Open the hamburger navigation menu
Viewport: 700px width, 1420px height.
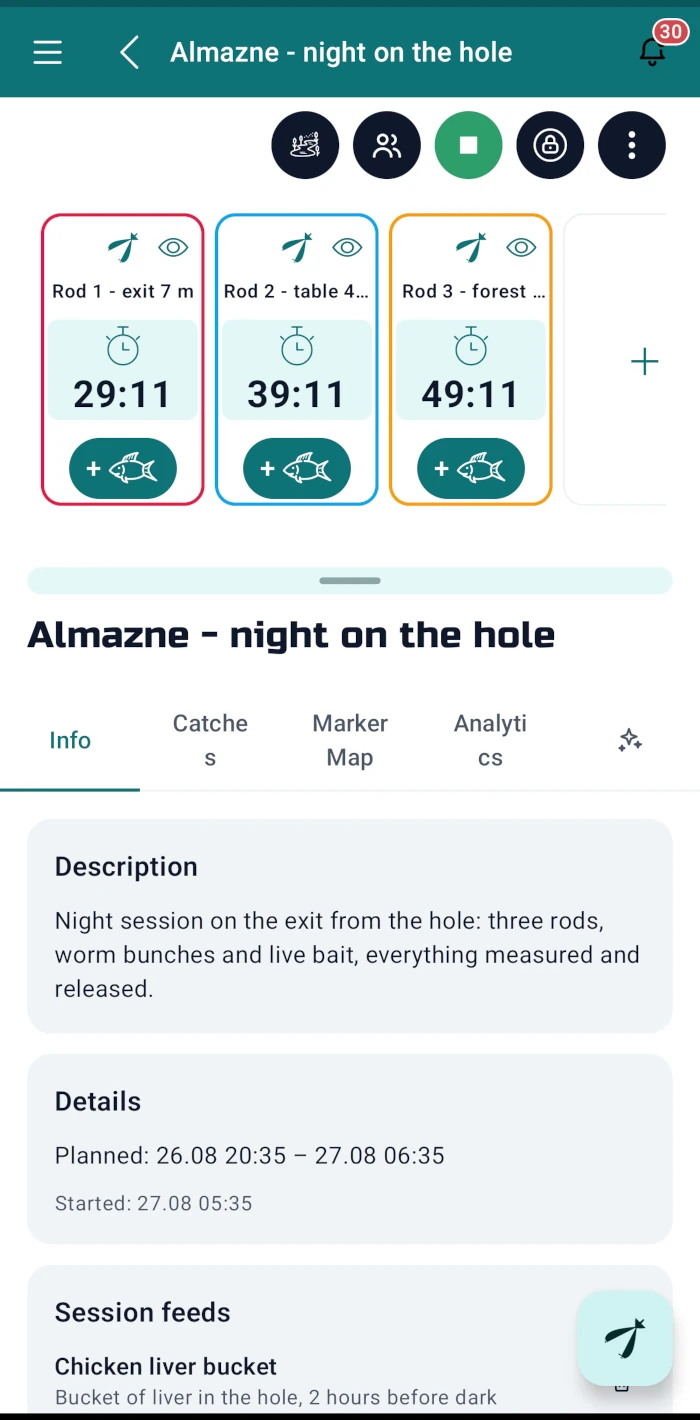pos(48,53)
